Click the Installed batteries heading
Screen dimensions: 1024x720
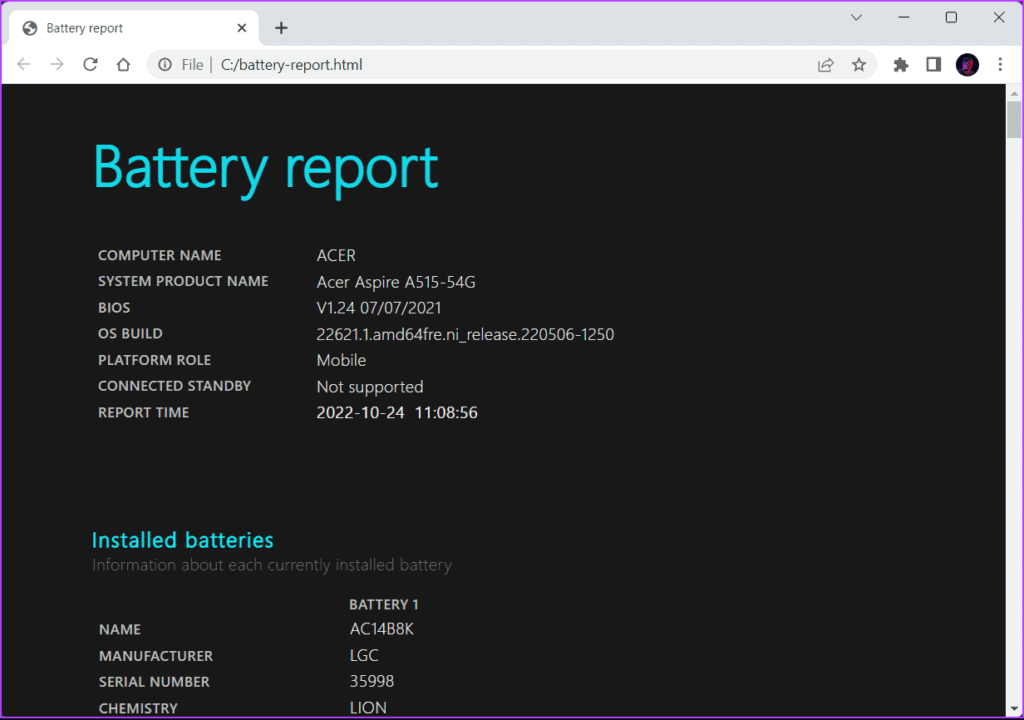182,540
